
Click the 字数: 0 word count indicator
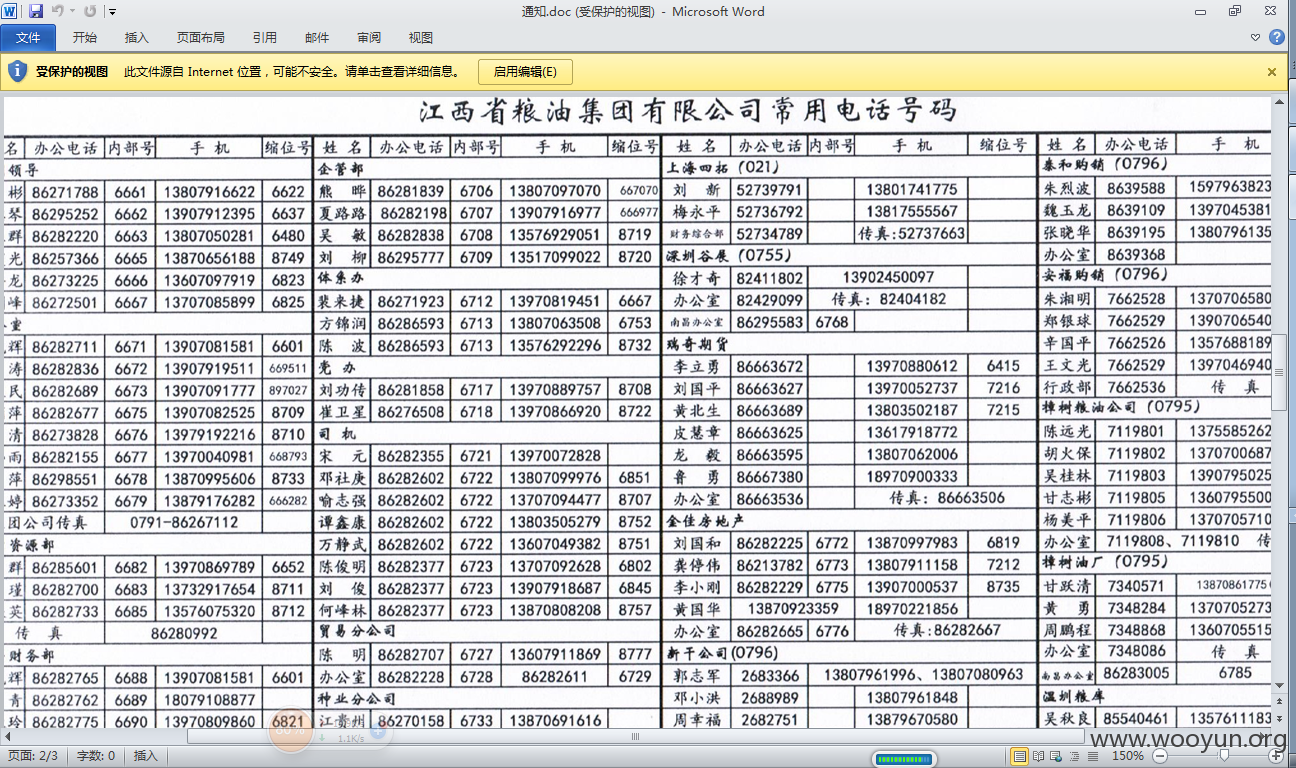(96, 756)
